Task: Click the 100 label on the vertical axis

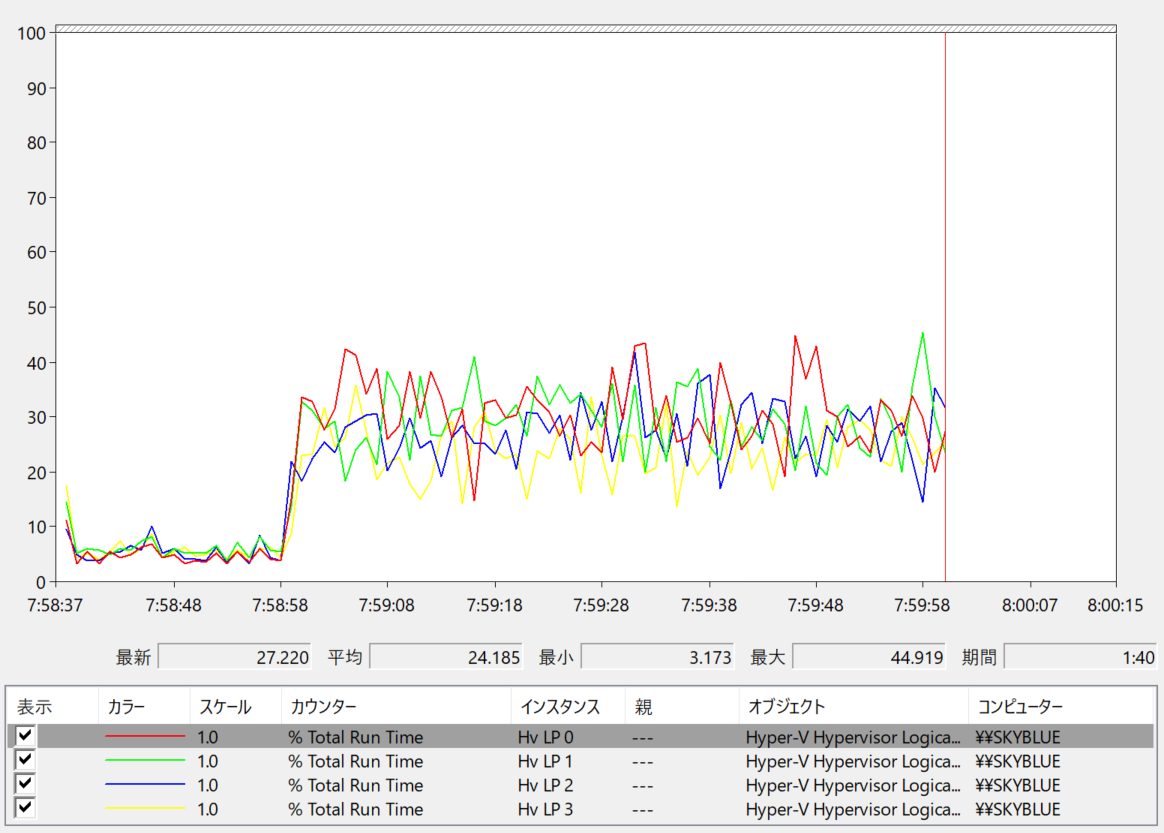Action: pyautogui.click(x=31, y=33)
